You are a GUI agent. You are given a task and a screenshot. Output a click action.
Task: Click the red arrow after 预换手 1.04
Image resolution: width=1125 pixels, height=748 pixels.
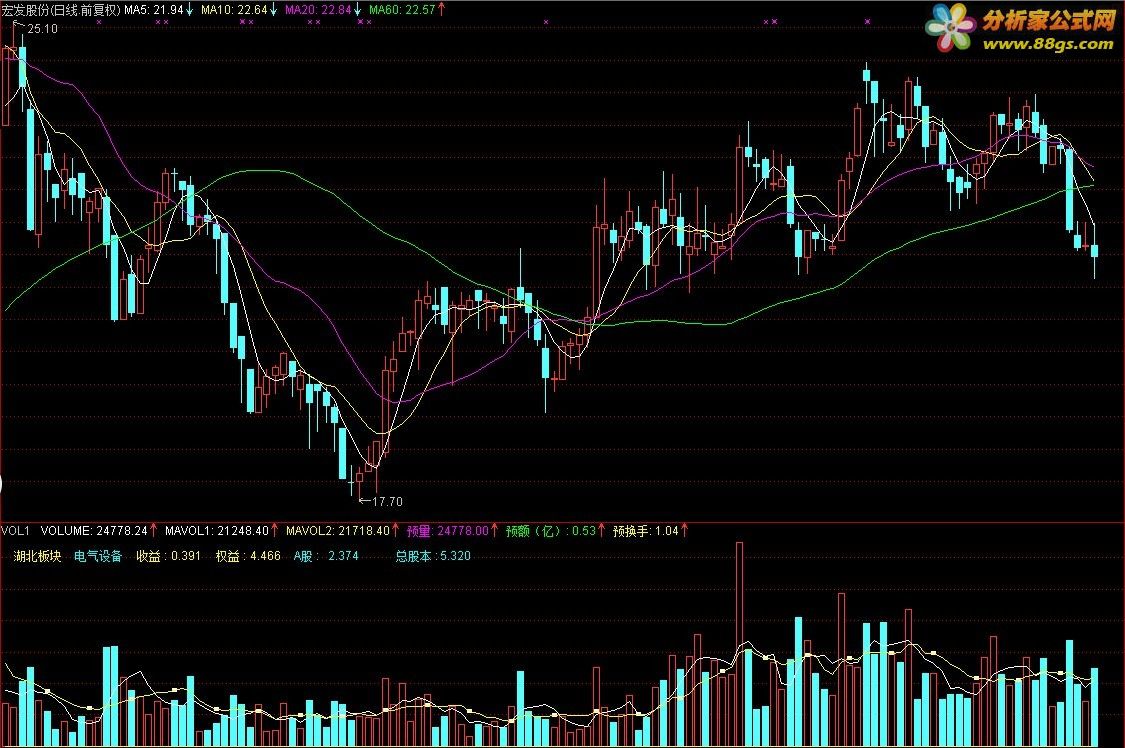(x=684, y=531)
